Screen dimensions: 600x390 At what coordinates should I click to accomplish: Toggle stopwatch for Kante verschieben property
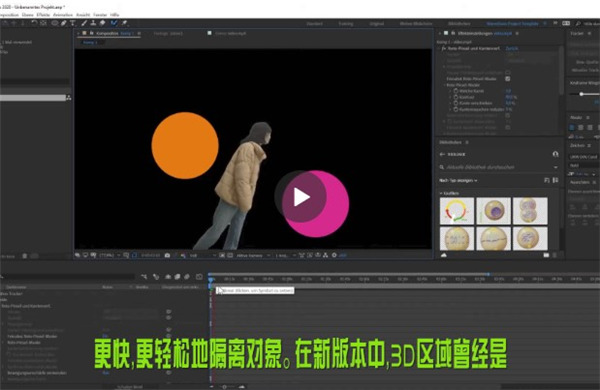point(456,103)
